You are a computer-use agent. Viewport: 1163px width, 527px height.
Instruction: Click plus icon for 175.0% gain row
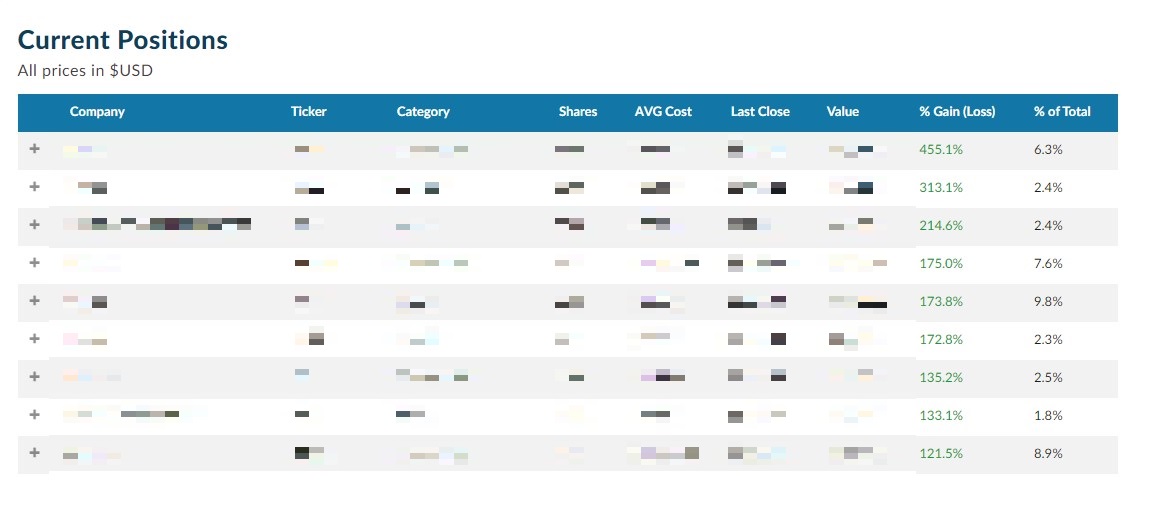point(34,262)
